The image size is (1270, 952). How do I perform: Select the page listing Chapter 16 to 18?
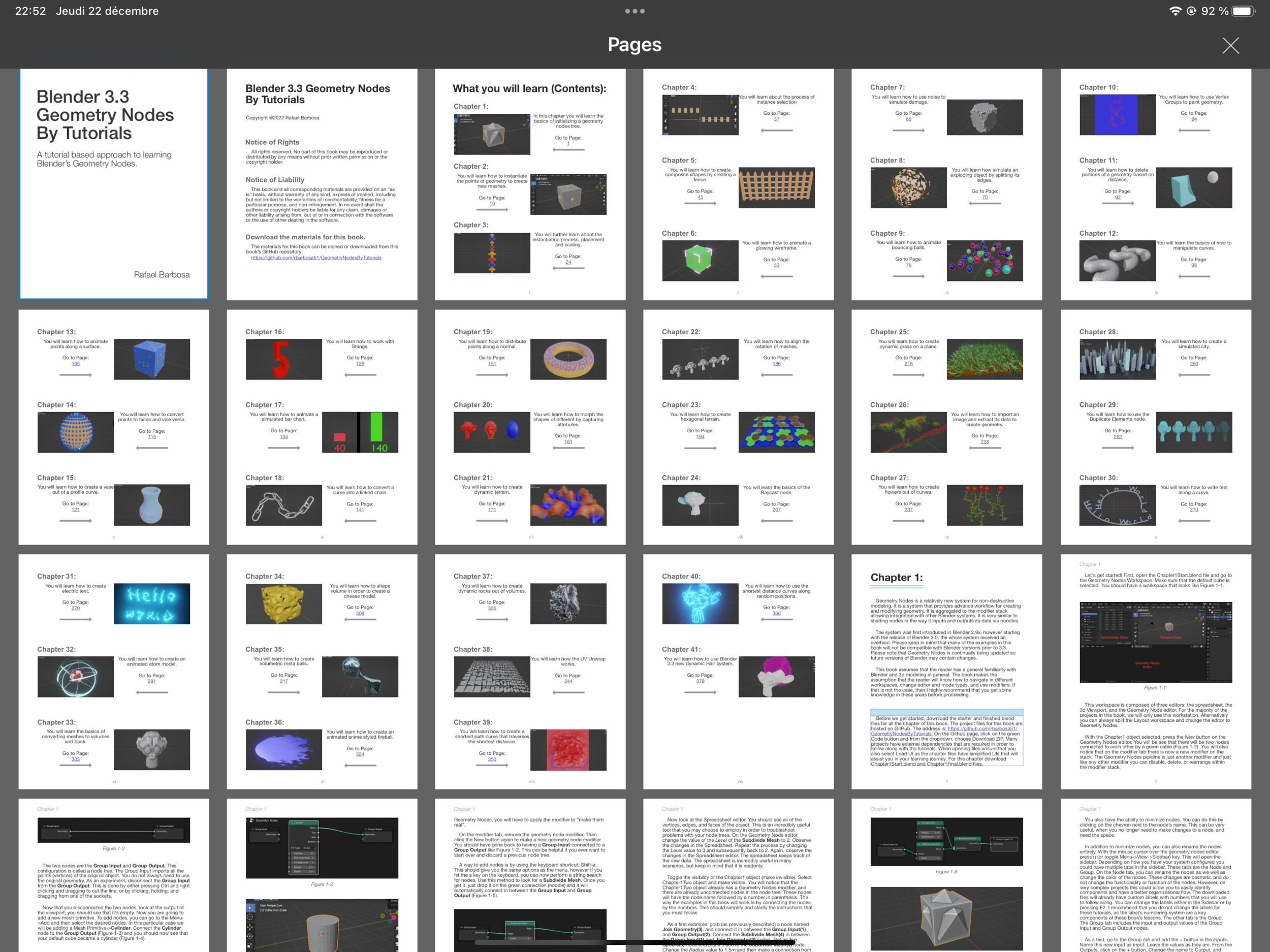click(322, 427)
